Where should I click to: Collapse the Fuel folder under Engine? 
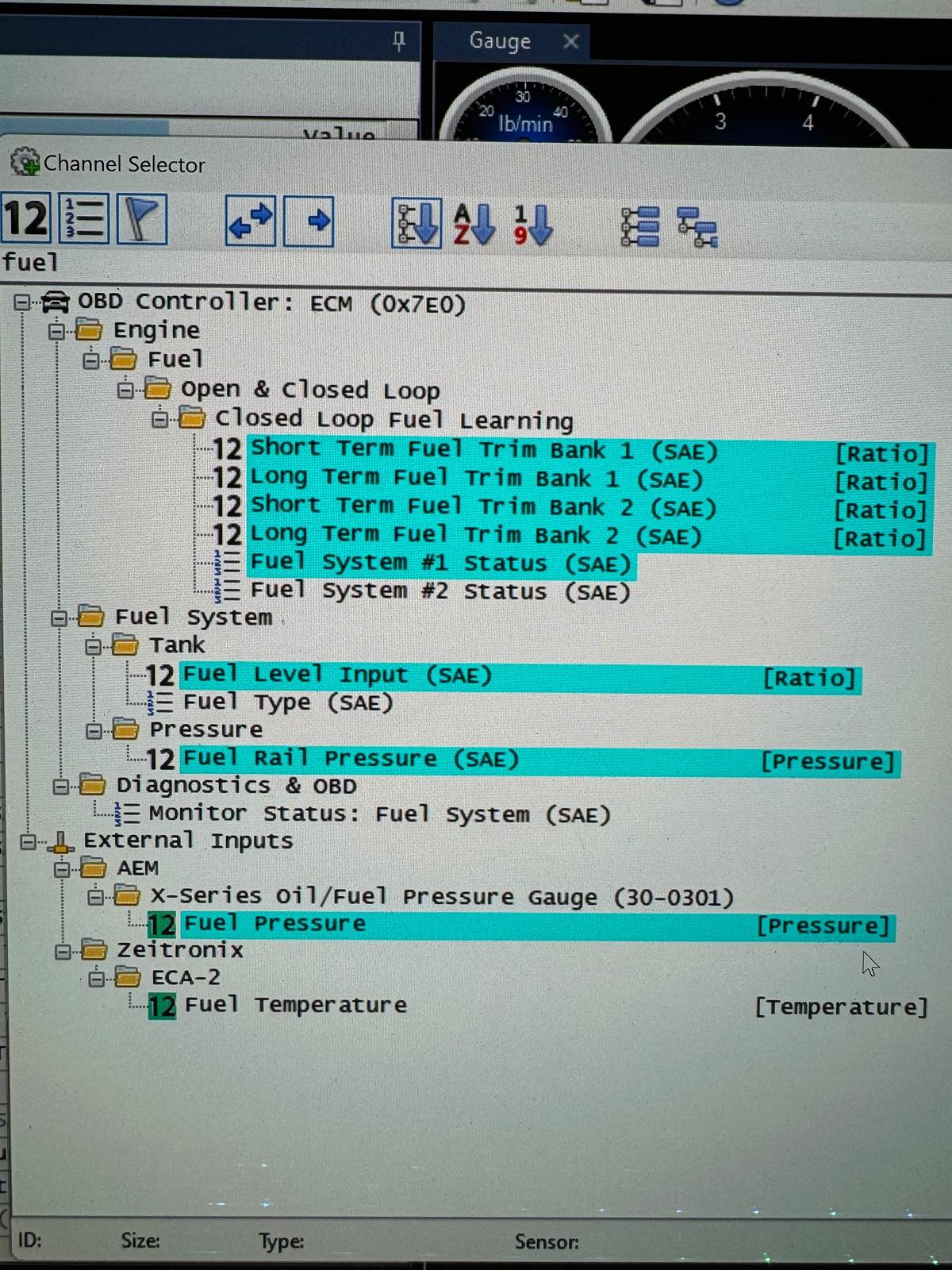[x=91, y=360]
